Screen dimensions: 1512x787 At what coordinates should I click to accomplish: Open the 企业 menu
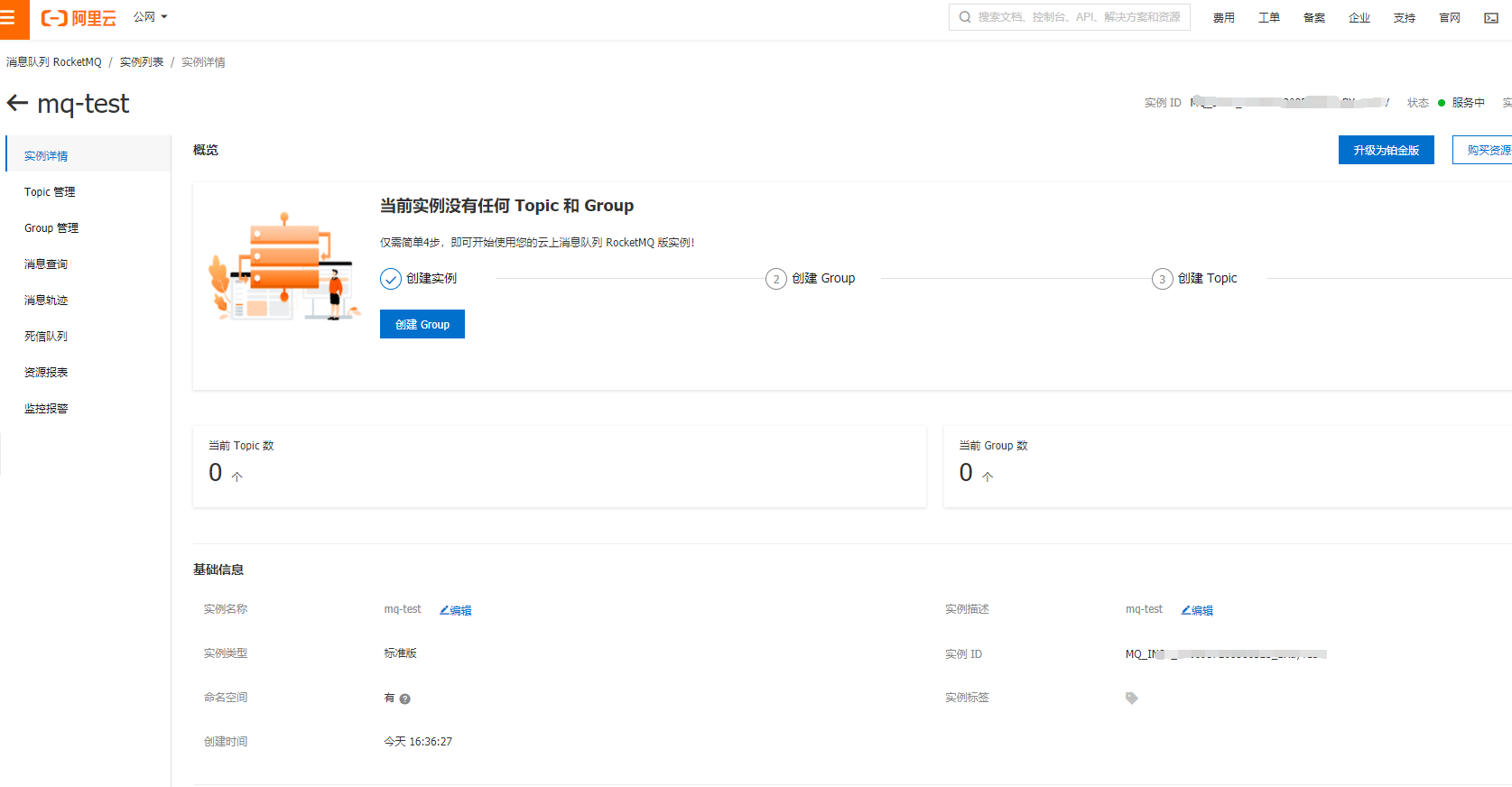click(1359, 18)
